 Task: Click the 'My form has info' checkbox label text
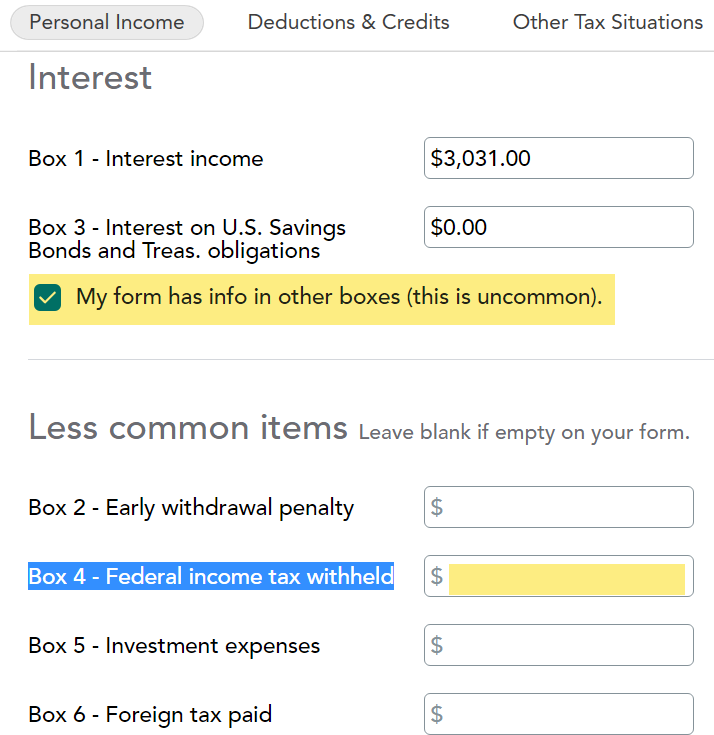339,297
